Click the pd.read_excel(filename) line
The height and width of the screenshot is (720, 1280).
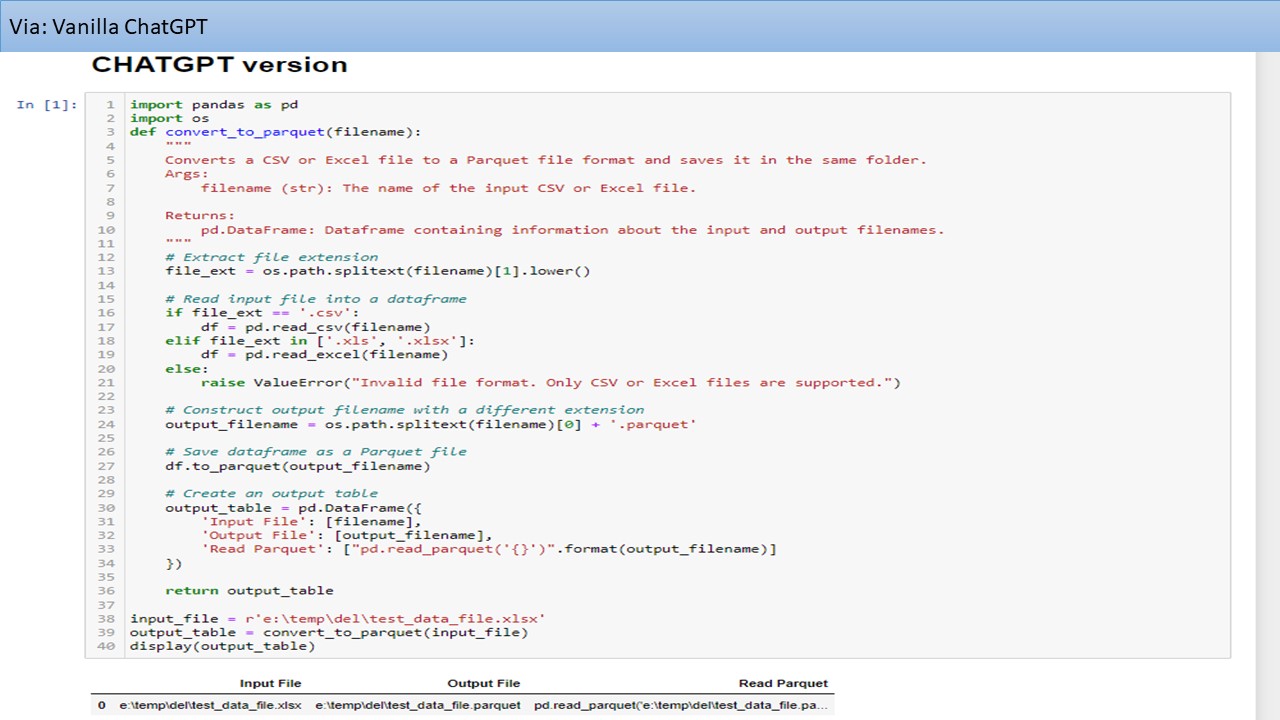tap(324, 354)
